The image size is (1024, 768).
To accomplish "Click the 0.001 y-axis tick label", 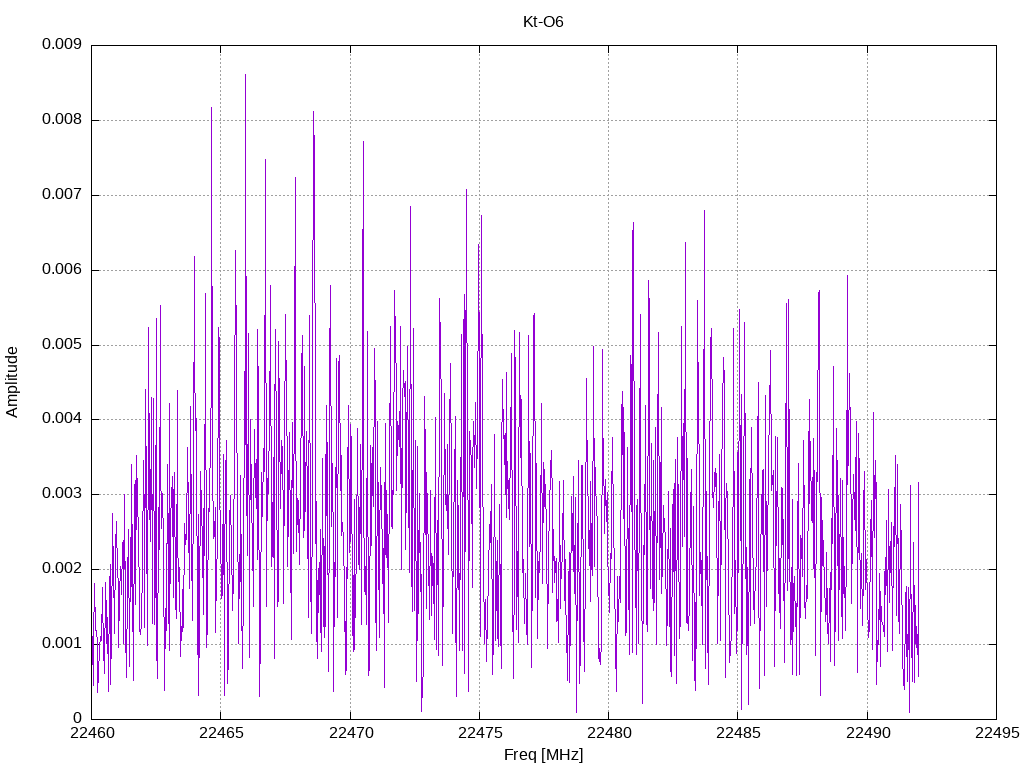I will pyautogui.click(x=62, y=643).
